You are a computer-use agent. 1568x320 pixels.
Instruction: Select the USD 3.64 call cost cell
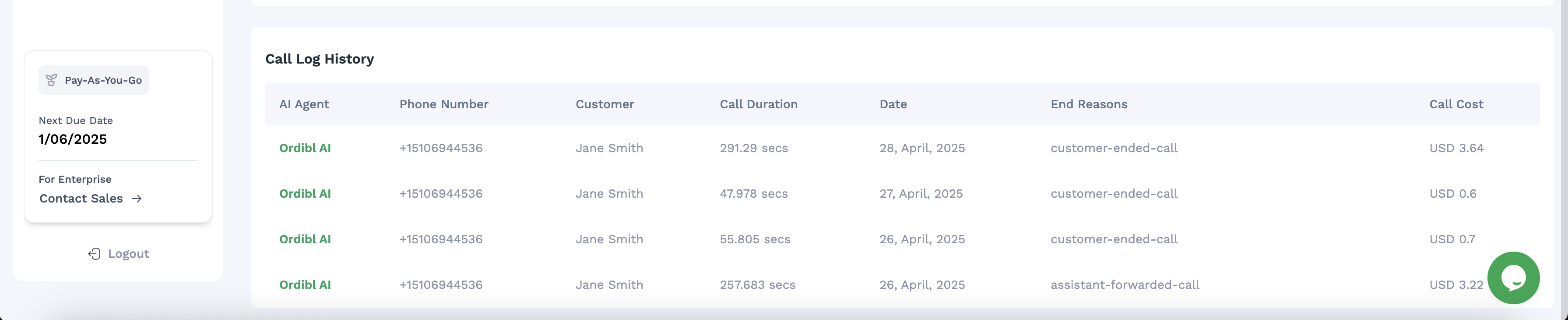click(x=1456, y=148)
